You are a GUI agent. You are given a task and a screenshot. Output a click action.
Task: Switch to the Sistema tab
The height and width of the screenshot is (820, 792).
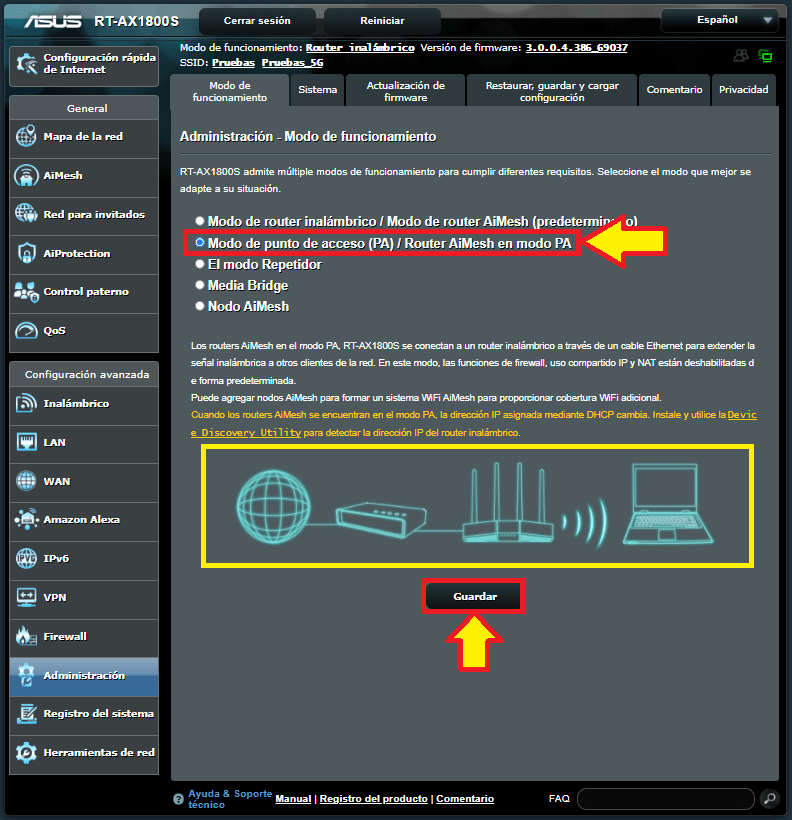click(x=317, y=90)
